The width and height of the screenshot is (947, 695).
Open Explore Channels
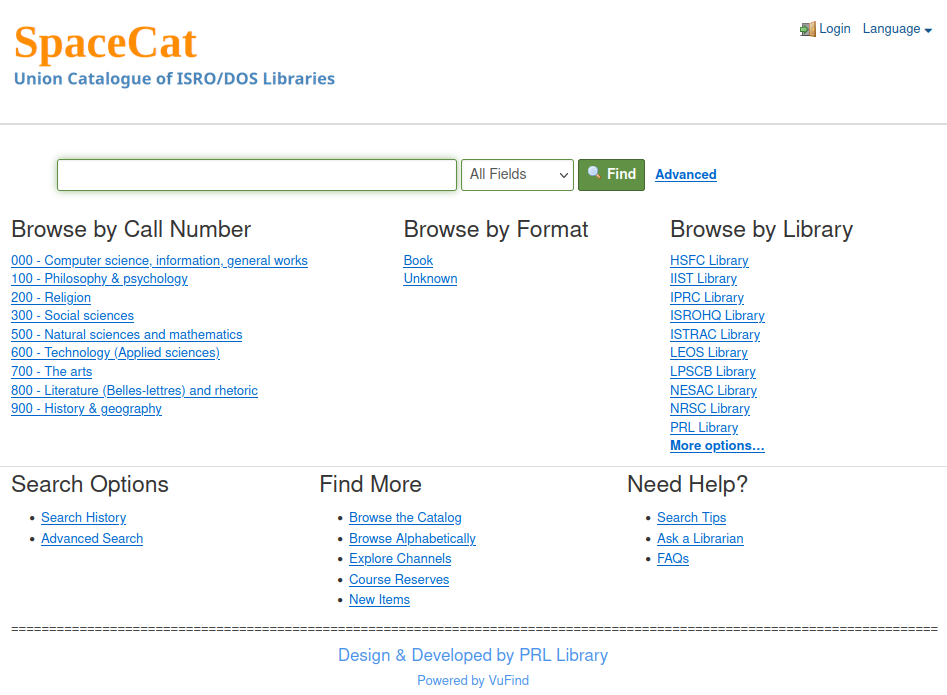(x=400, y=559)
